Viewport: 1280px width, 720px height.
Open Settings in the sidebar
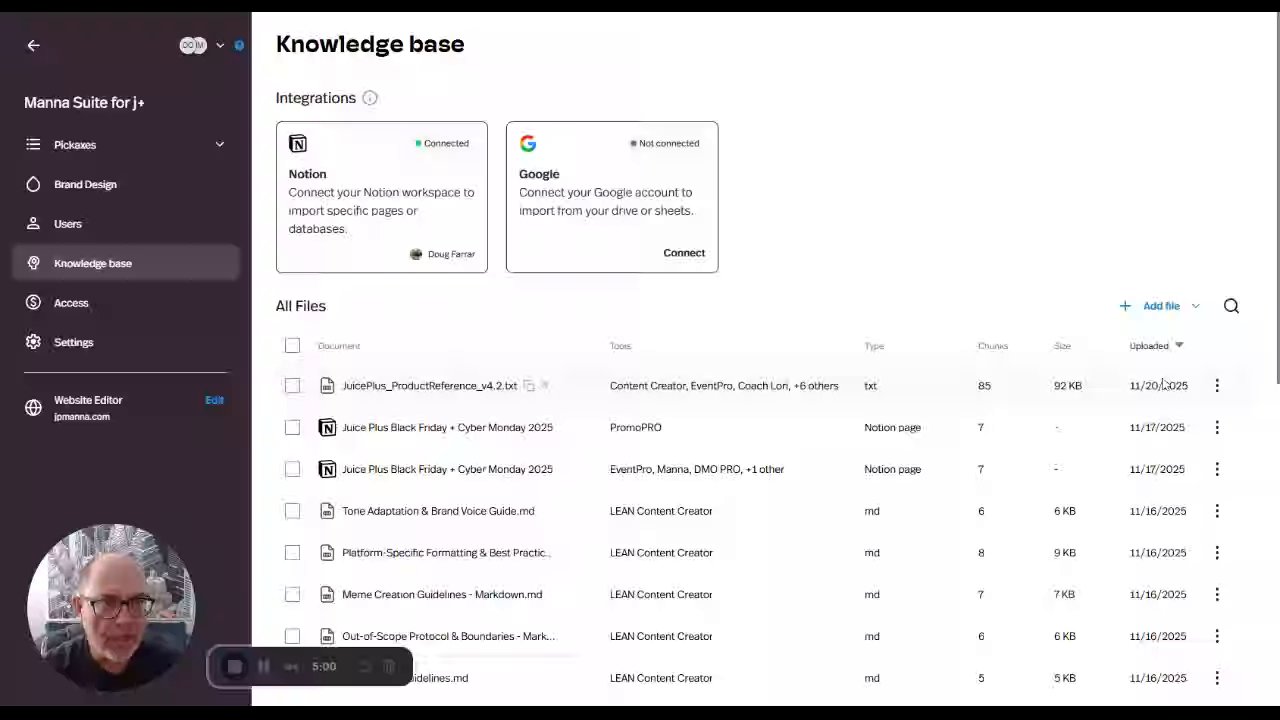coord(73,342)
